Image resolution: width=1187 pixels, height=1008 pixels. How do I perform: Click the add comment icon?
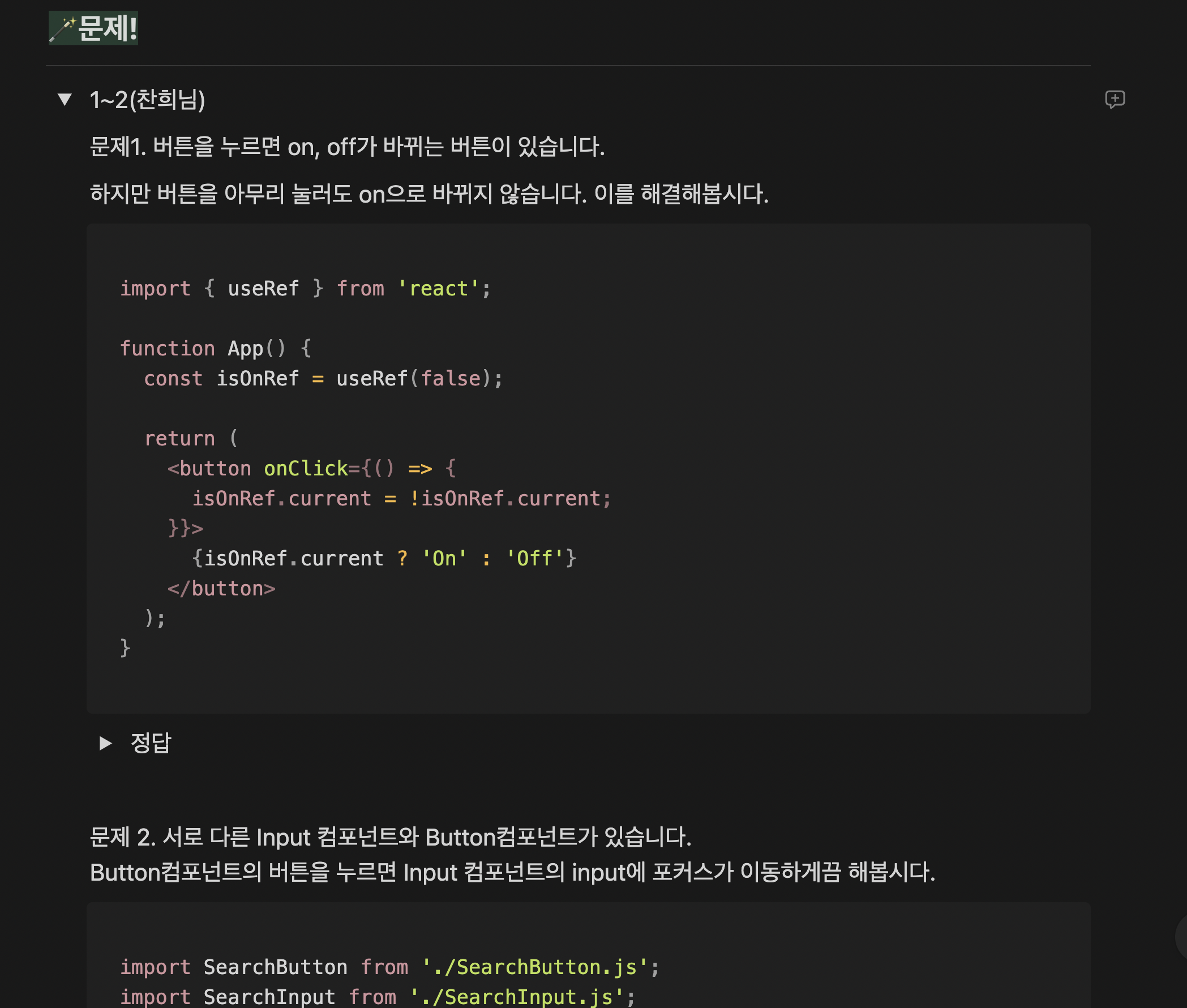1114,100
